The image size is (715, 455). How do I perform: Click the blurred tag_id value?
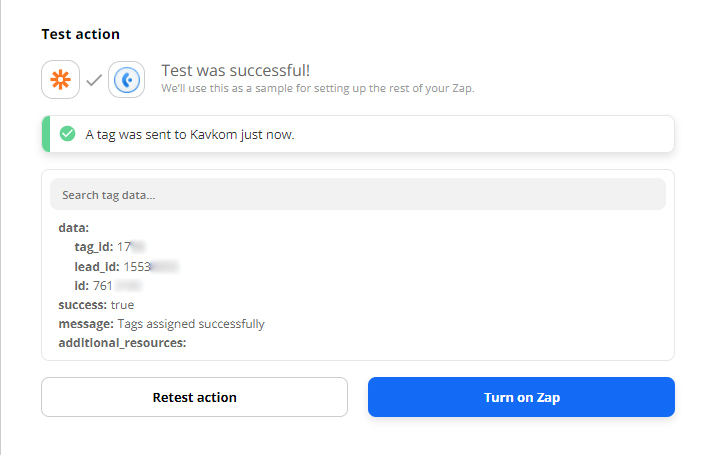(139, 247)
